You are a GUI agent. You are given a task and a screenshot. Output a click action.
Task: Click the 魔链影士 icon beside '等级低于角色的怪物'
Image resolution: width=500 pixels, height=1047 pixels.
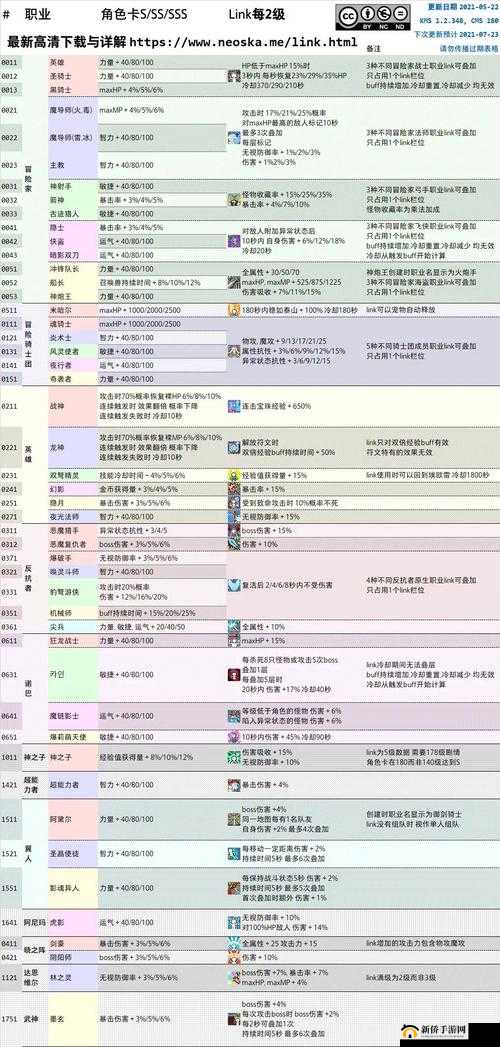[x=234, y=716]
